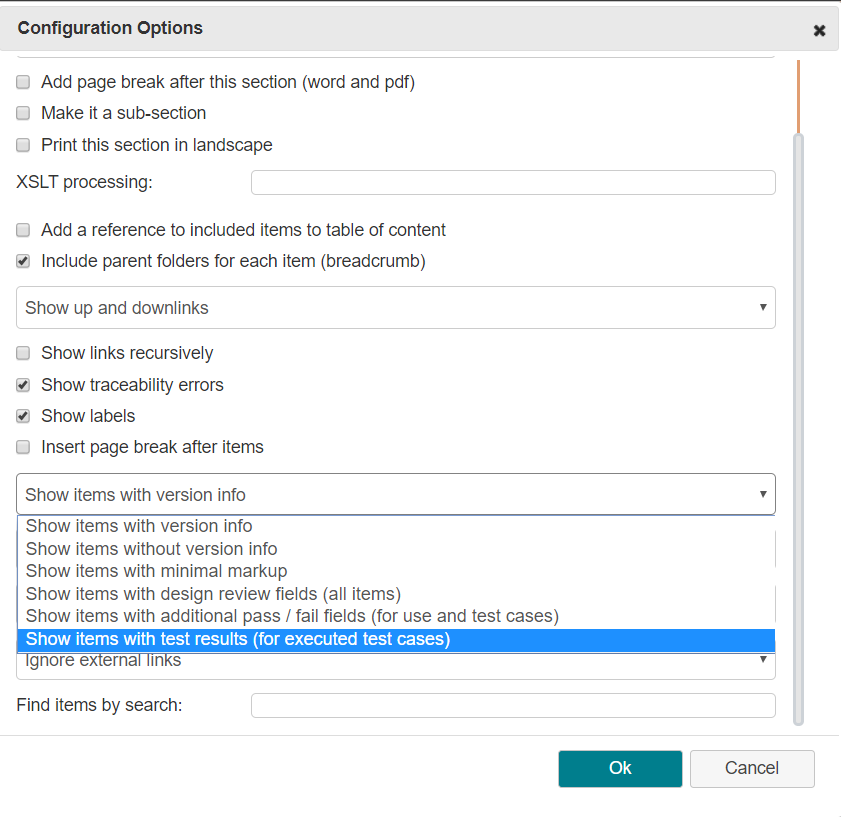Enable Add page break after this section
This screenshot has width=841, height=817.
click(x=23, y=82)
